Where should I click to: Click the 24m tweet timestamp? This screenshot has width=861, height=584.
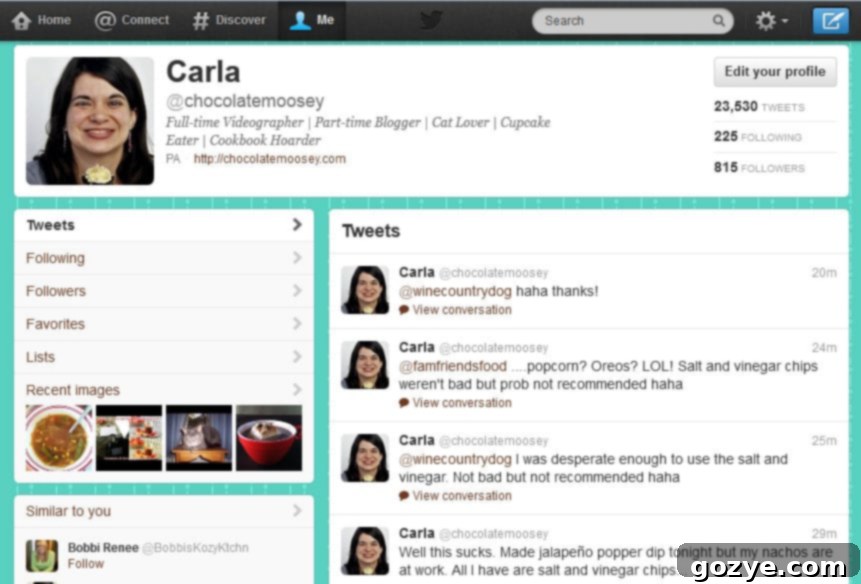tap(824, 348)
